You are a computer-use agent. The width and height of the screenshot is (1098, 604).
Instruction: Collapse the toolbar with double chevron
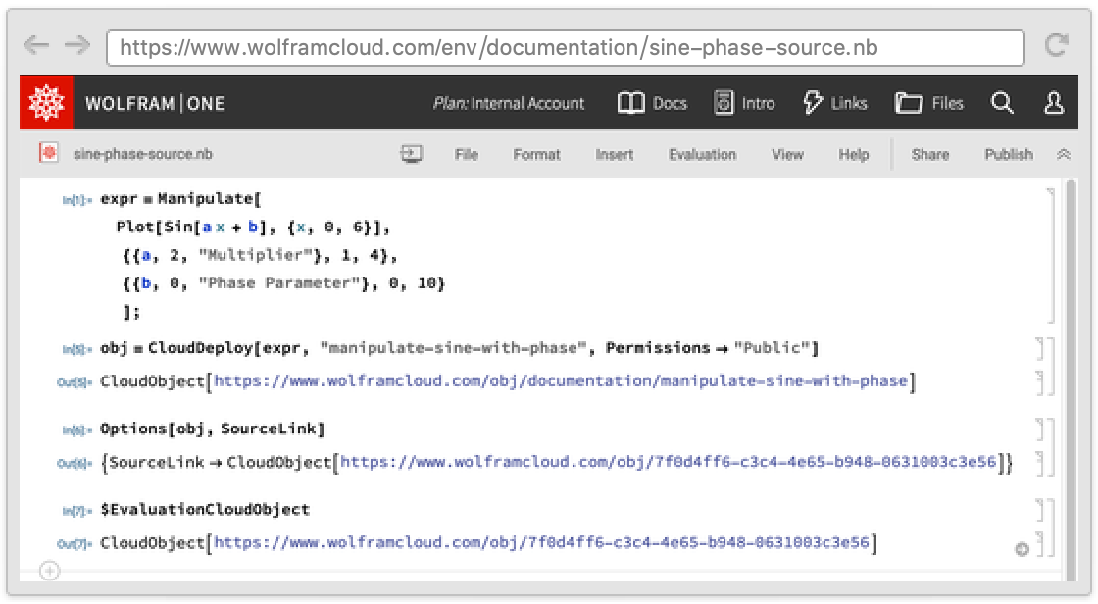pyautogui.click(x=1064, y=155)
